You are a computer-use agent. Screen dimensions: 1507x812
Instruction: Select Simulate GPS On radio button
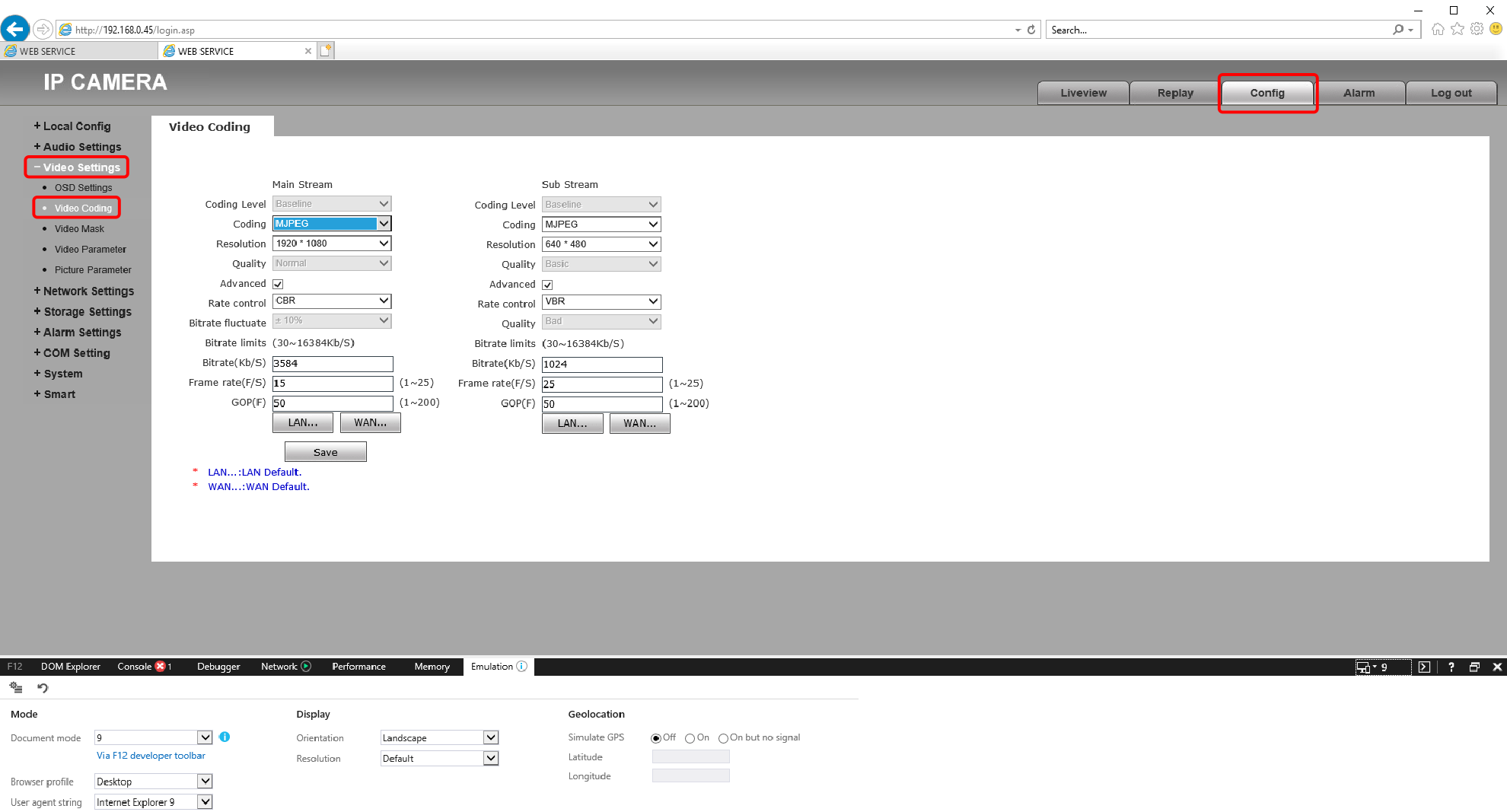[x=690, y=738]
